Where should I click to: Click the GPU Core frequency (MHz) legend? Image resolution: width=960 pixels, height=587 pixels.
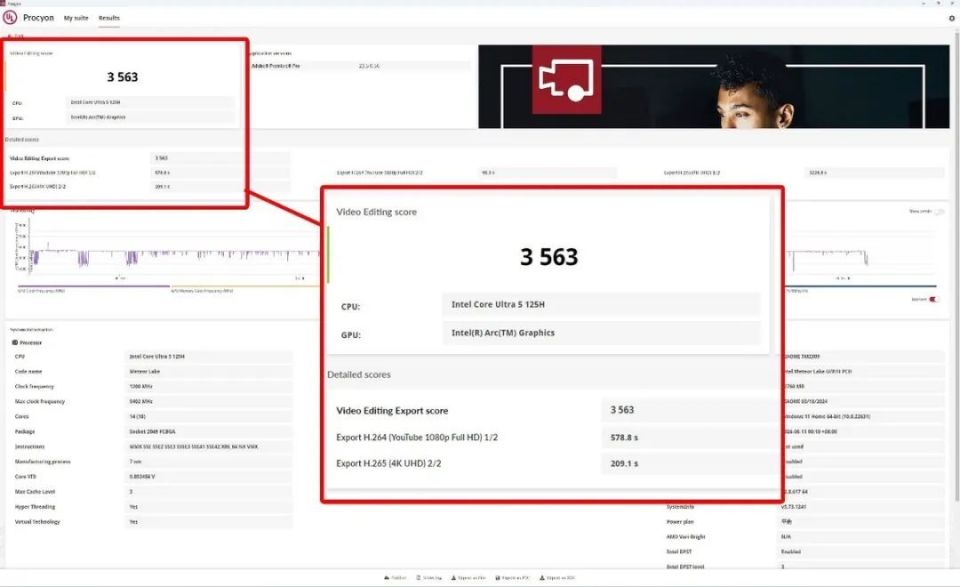click(42, 291)
